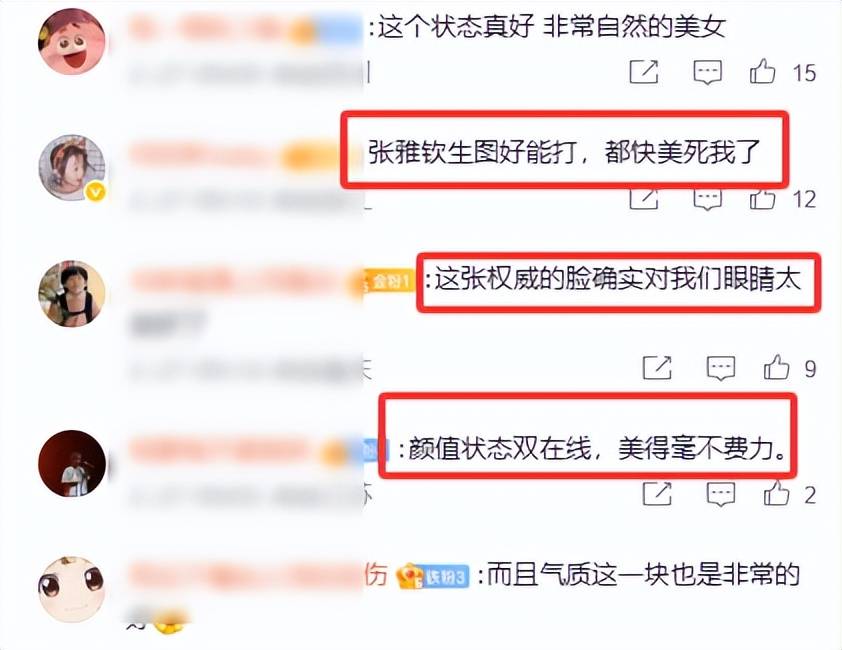Share the comment with 9 likes
This screenshot has height=650, width=842.
657,368
